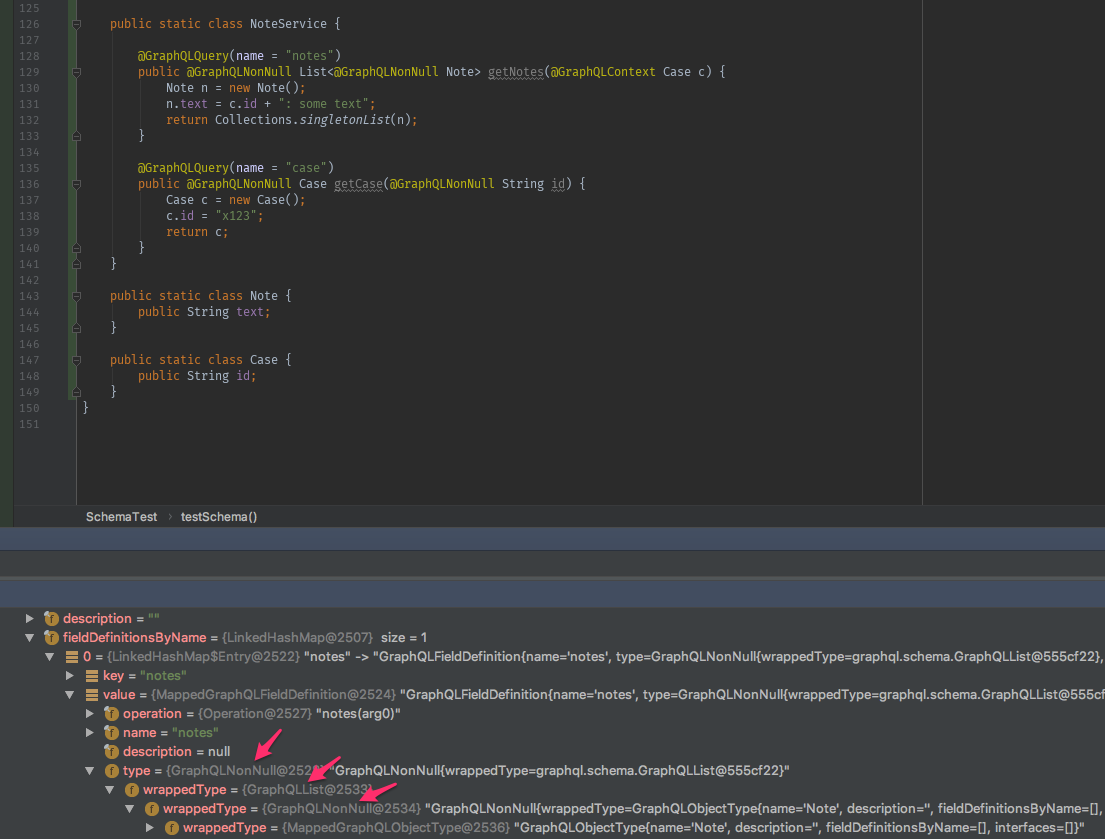The image size is (1105, 839).
Task: Click field icon beside fieldDefinitionsByName
Action: tap(51, 638)
